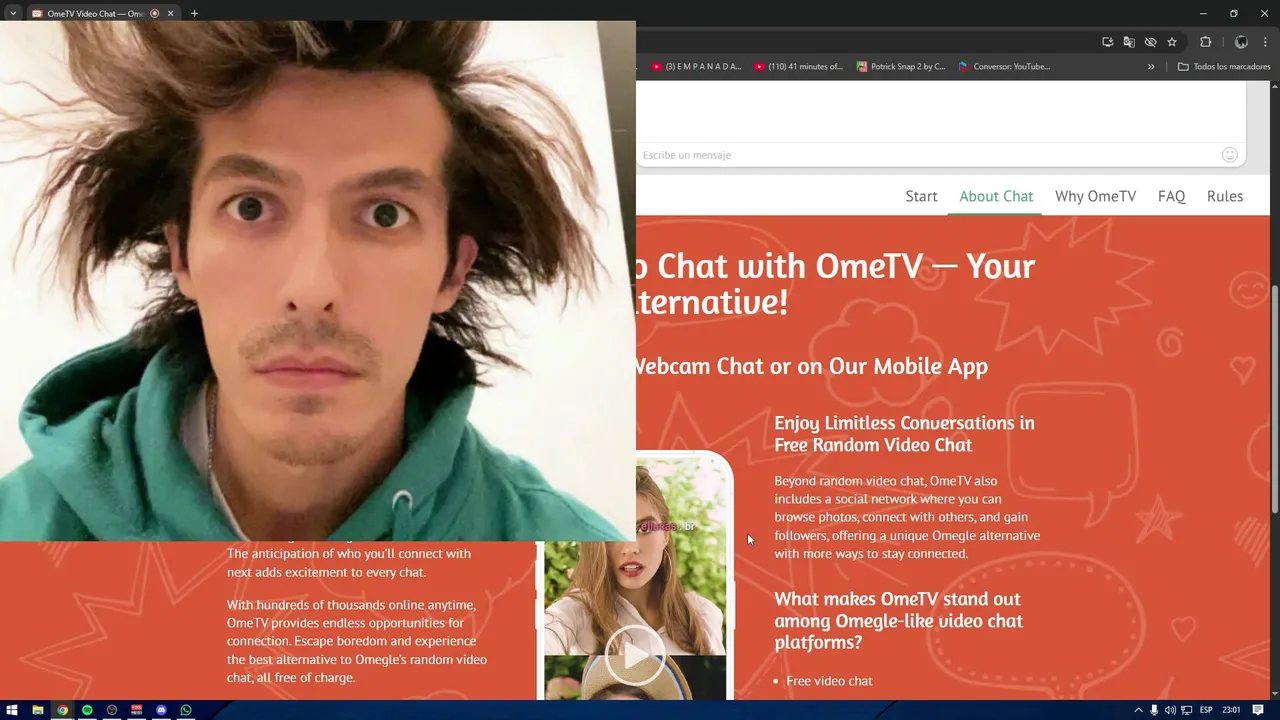Viewport: 1280px width, 720px height.
Task: Go to the Start section
Action: tap(921, 196)
